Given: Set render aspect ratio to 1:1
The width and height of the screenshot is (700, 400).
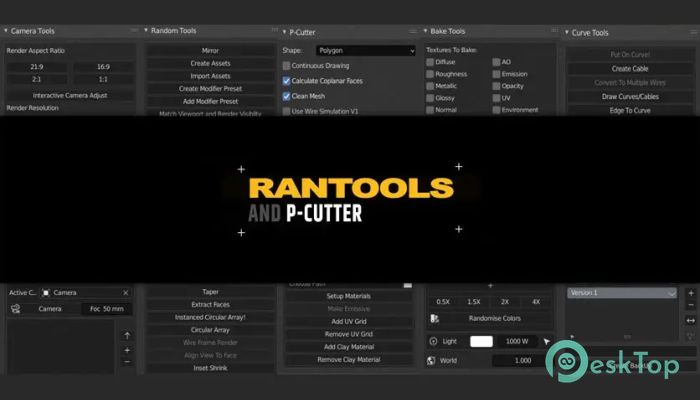Looking at the screenshot, I should [x=103, y=79].
